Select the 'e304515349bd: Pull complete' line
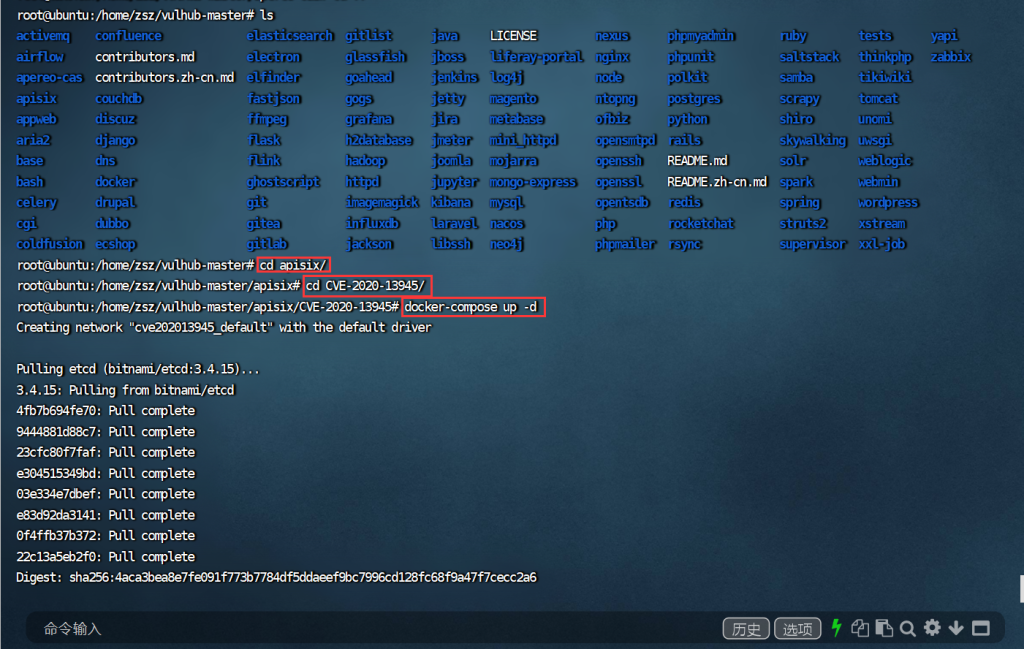 pos(106,473)
